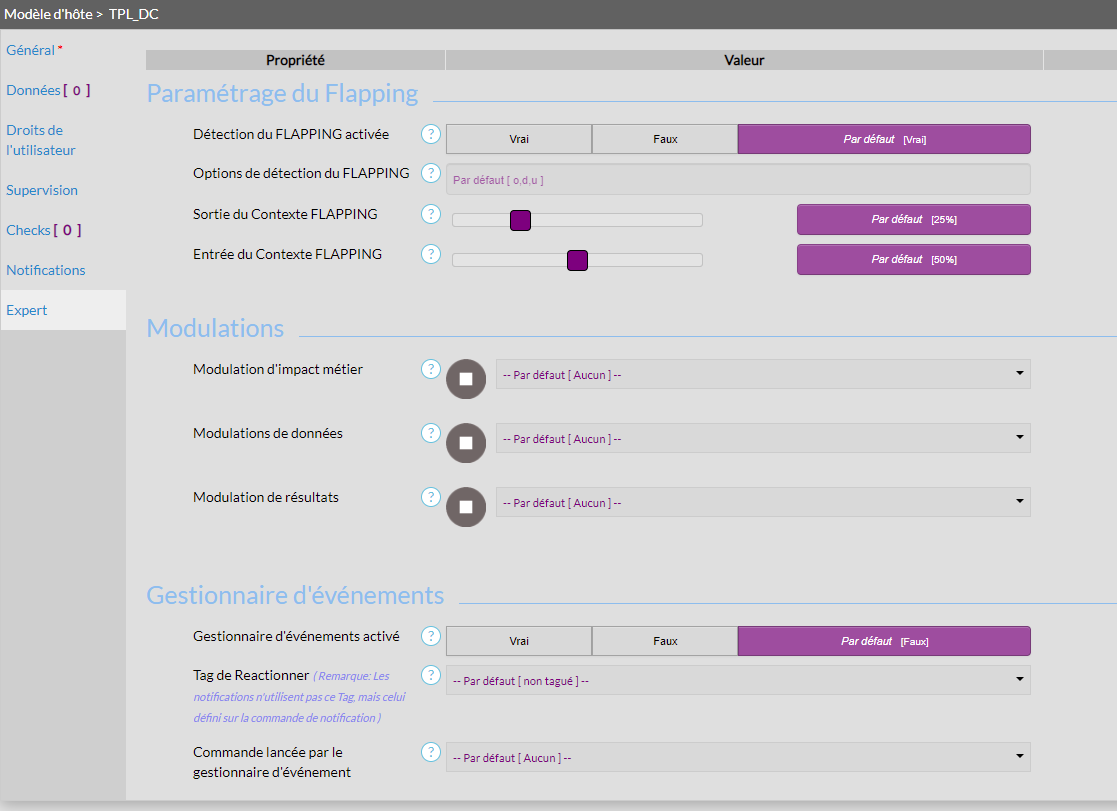Image resolution: width=1117 pixels, height=811 pixels.
Task: Set FLAPPING detection to Vrai
Action: (x=519, y=139)
